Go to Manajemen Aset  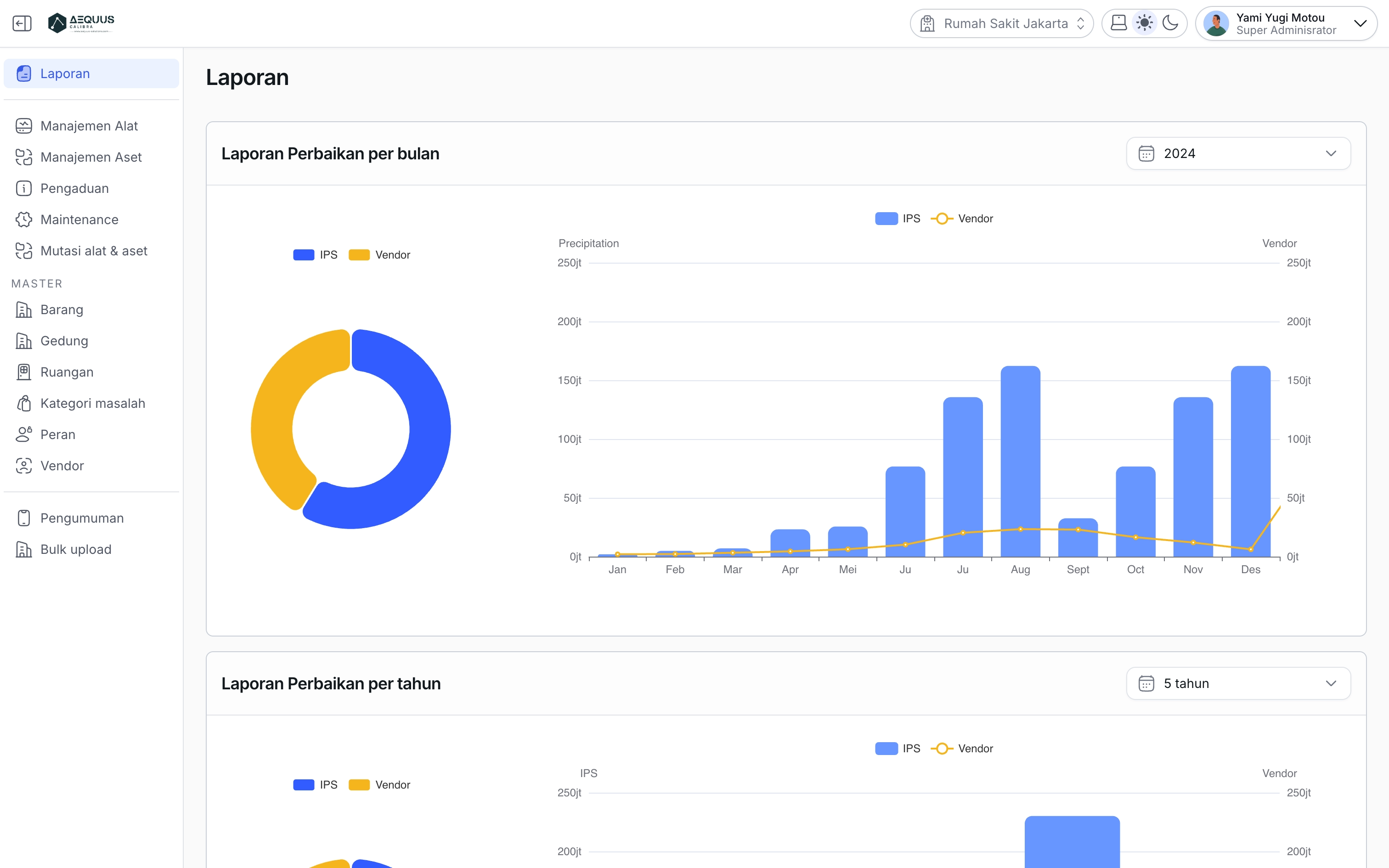pos(91,157)
